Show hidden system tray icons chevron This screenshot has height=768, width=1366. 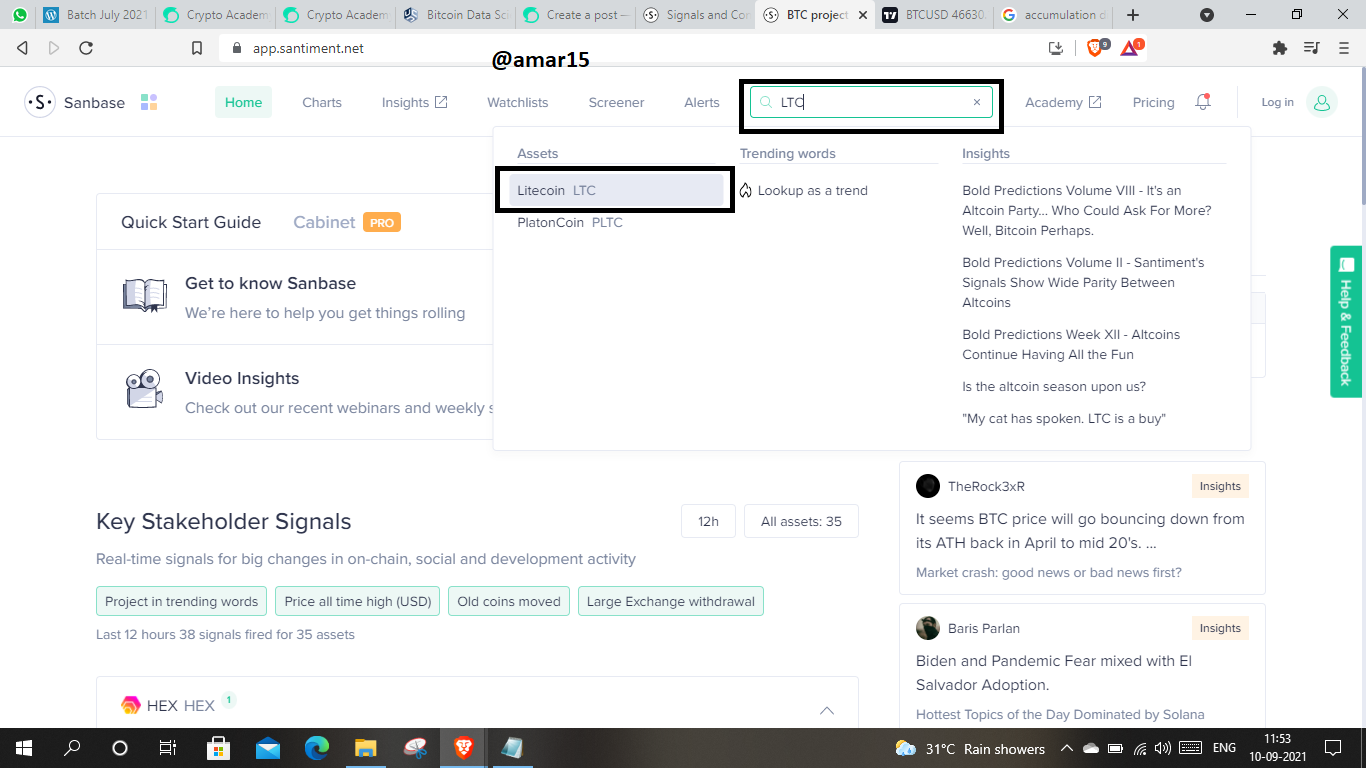pyautogui.click(x=1067, y=748)
